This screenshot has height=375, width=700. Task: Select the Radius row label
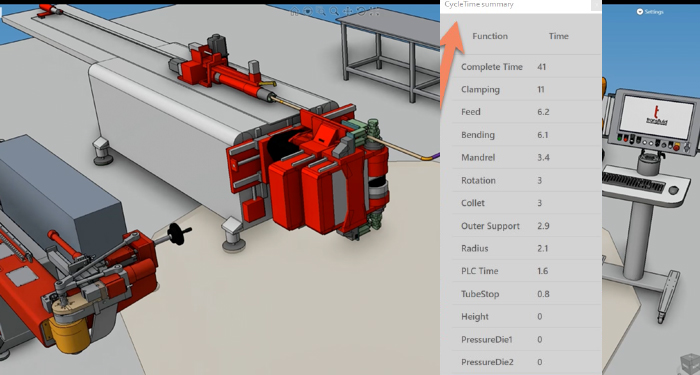[x=475, y=249]
